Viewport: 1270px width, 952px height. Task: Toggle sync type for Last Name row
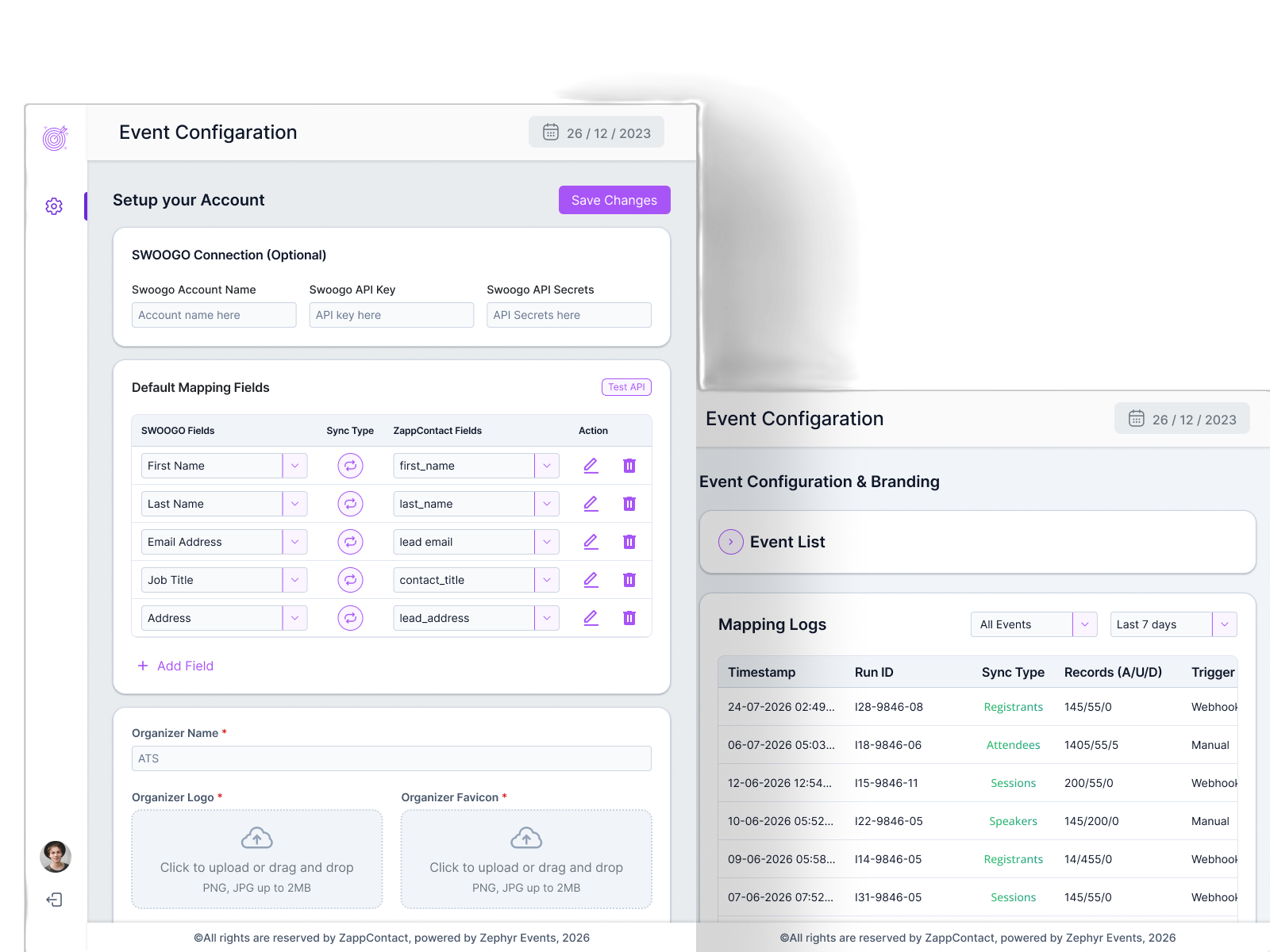click(350, 504)
